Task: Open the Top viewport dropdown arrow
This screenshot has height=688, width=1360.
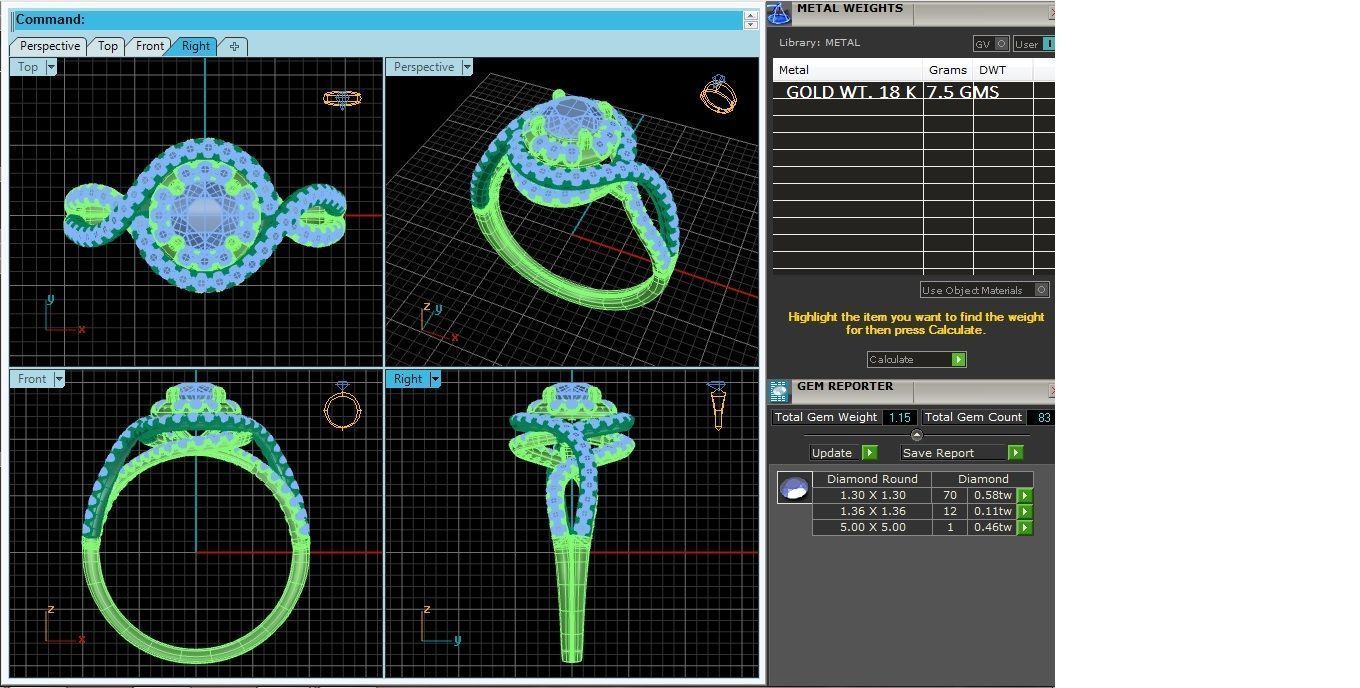Action: (x=51, y=67)
